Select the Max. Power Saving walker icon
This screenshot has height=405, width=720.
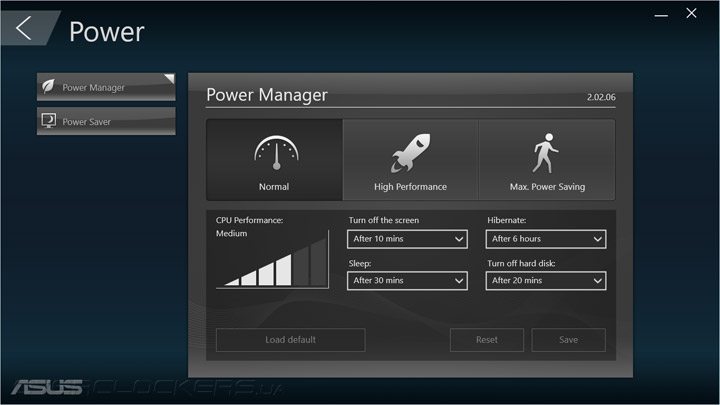pyautogui.click(x=546, y=153)
